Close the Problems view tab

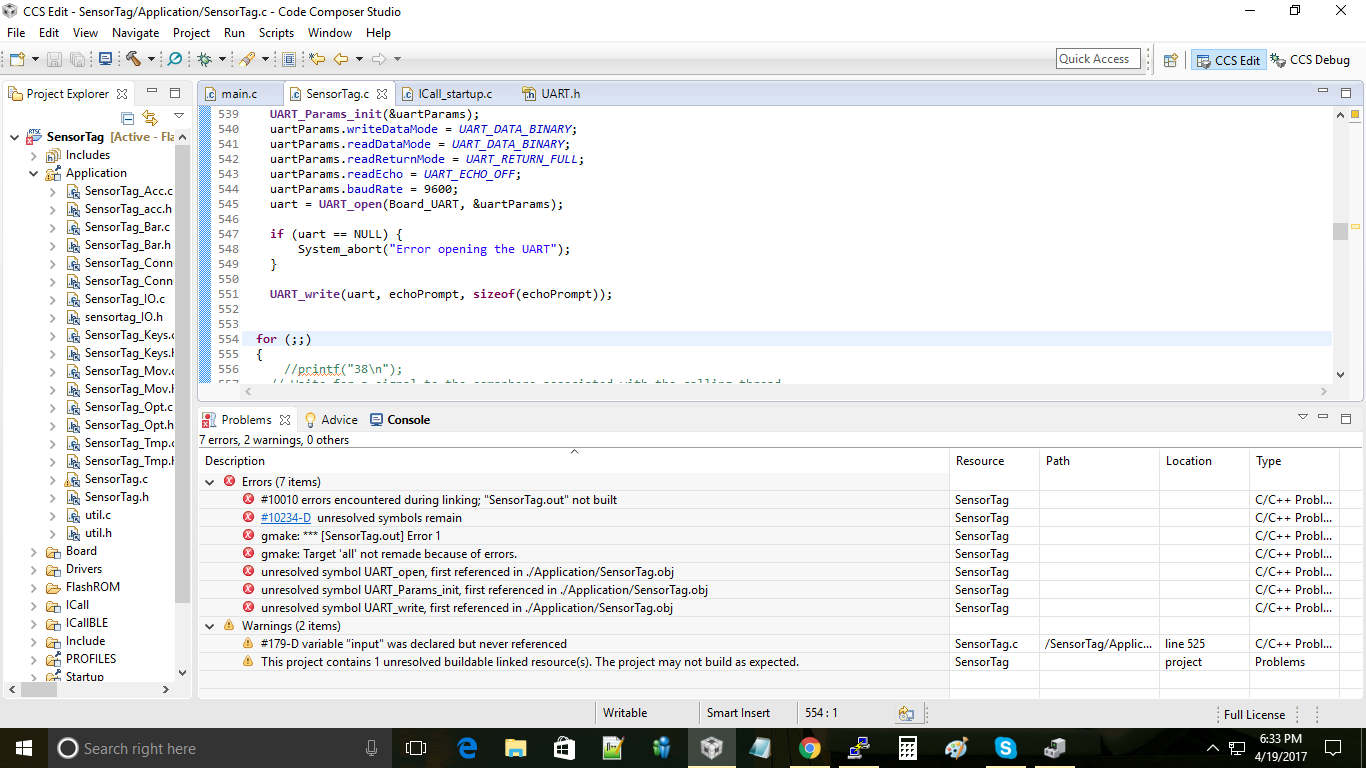(x=285, y=420)
